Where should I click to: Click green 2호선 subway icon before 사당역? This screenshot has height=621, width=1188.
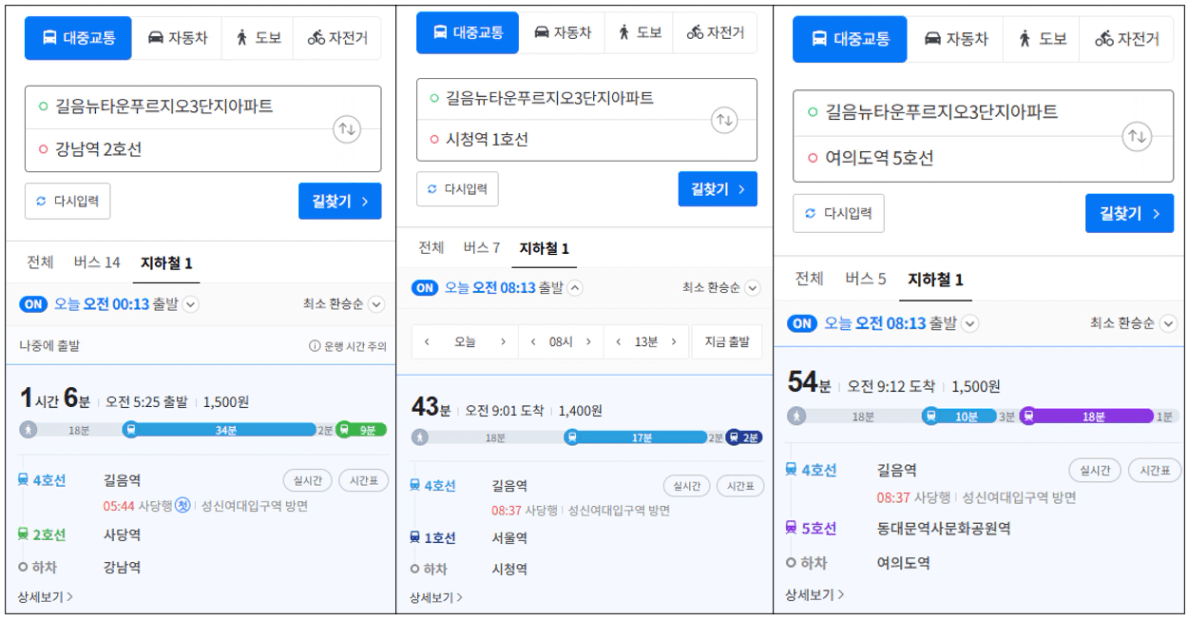[x=23, y=534]
